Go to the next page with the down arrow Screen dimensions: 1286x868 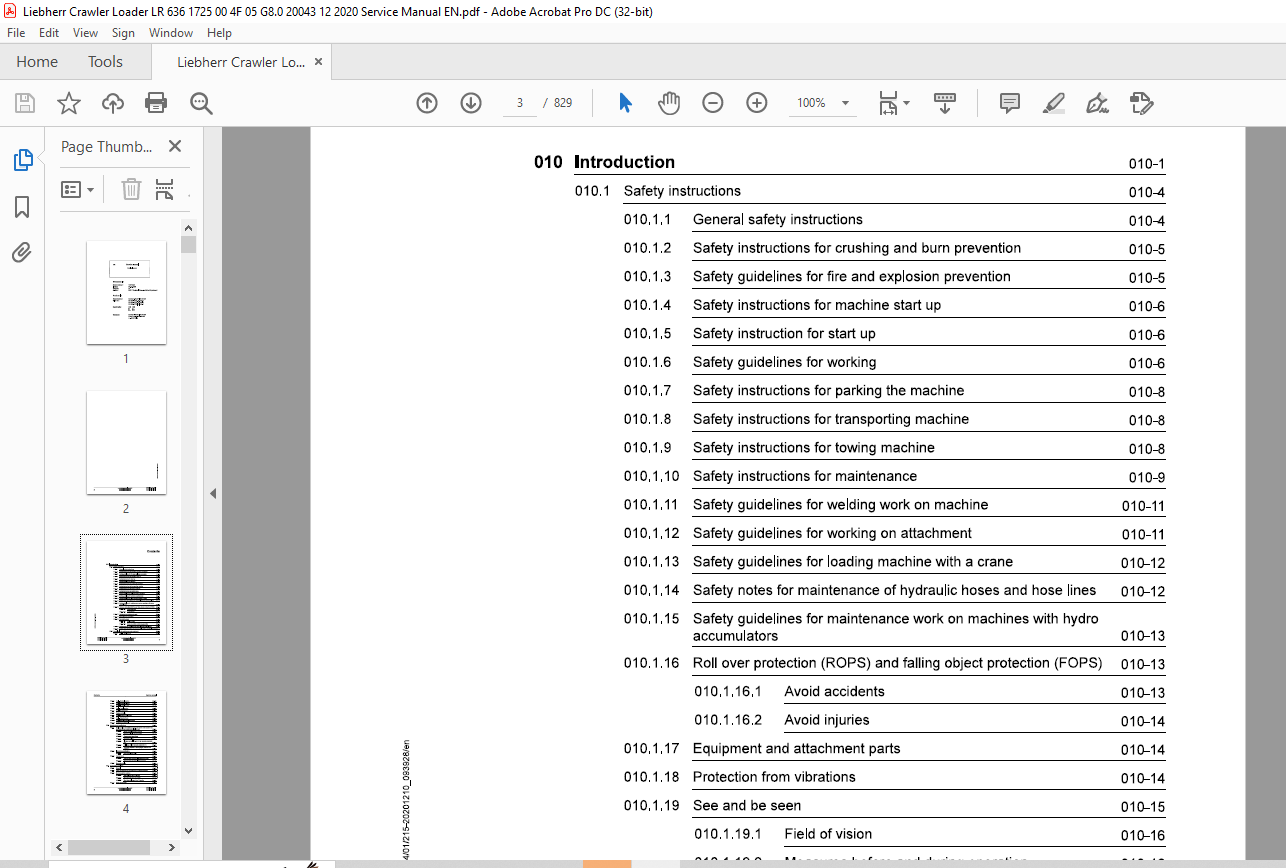pos(471,103)
